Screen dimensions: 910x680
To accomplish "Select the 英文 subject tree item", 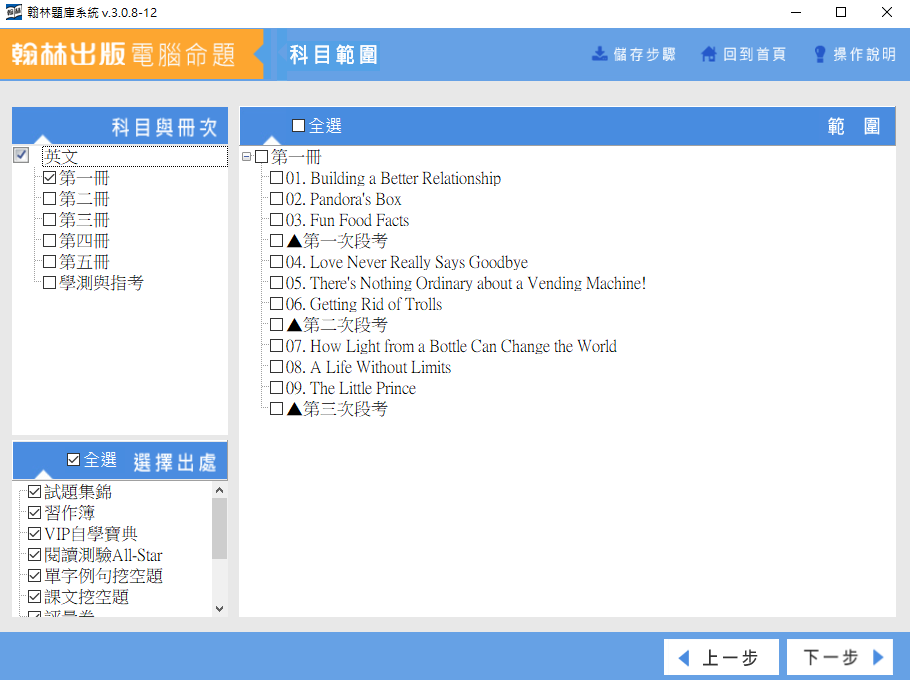I will 61,157.
